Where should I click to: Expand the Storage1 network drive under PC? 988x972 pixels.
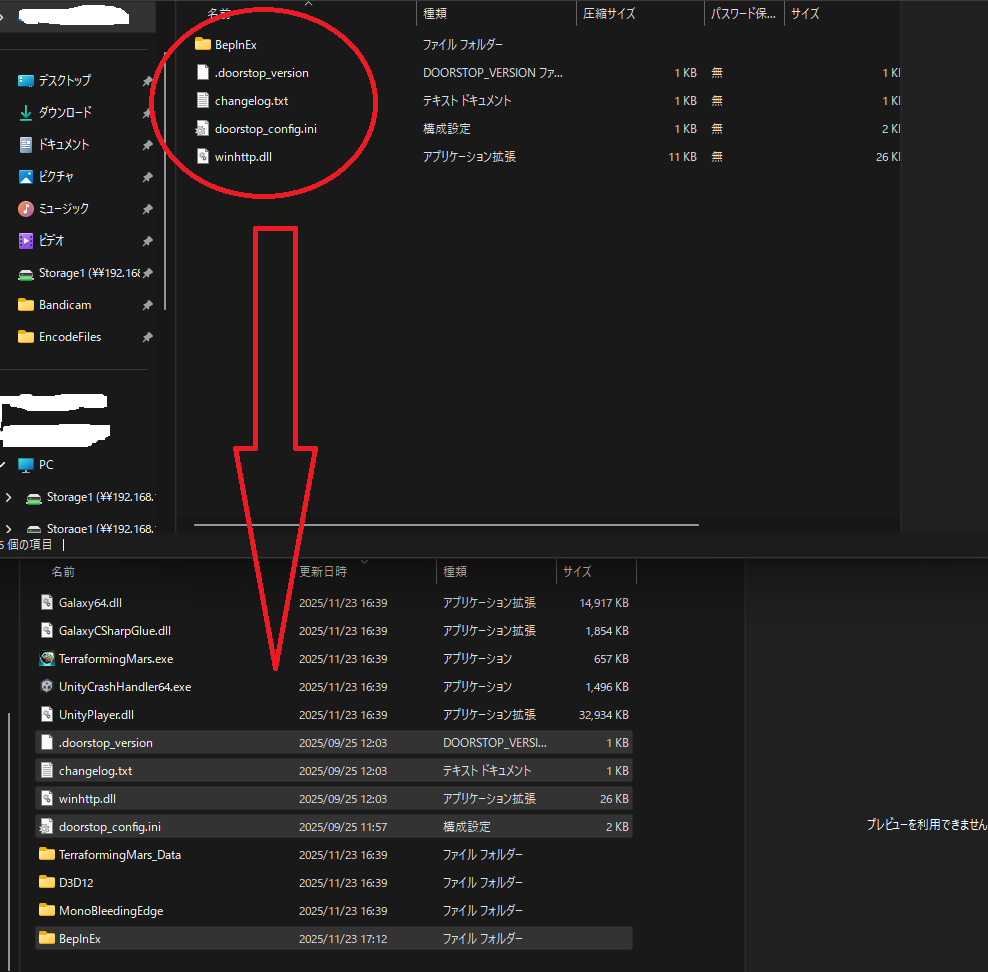pos(8,497)
